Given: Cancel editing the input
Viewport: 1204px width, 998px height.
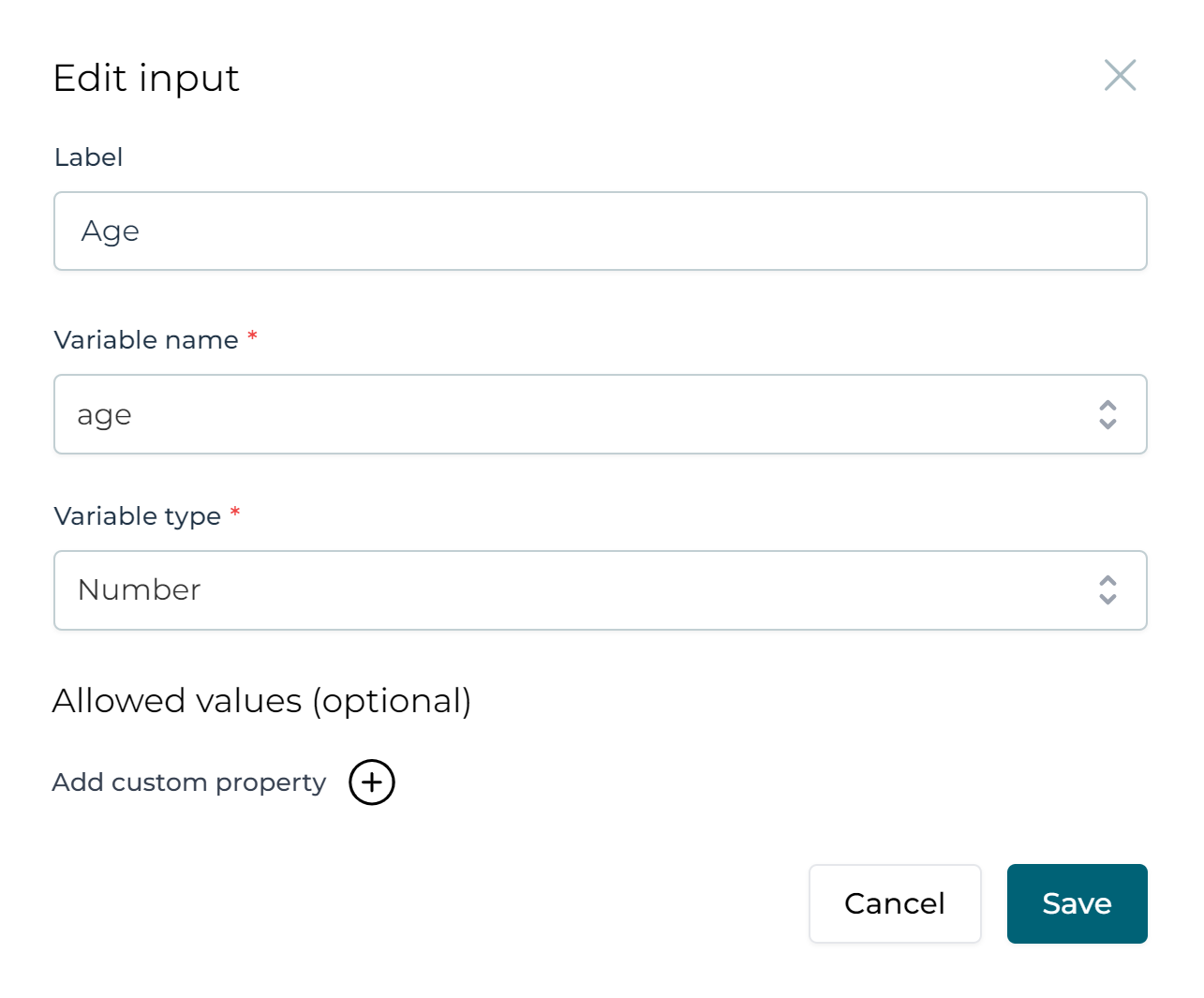Looking at the screenshot, I should point(894,903).
